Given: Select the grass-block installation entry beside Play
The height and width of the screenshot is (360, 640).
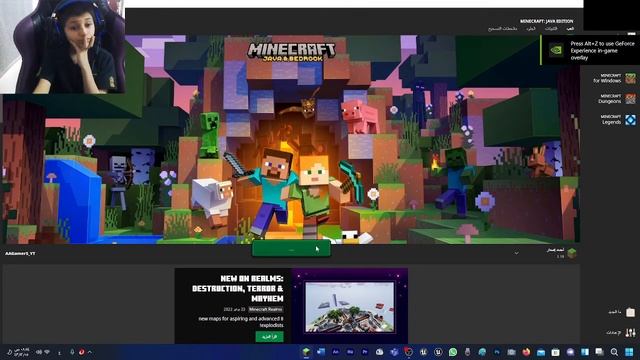Looking at the screenshot, I should pyautogui.click(x=562, y=253).
